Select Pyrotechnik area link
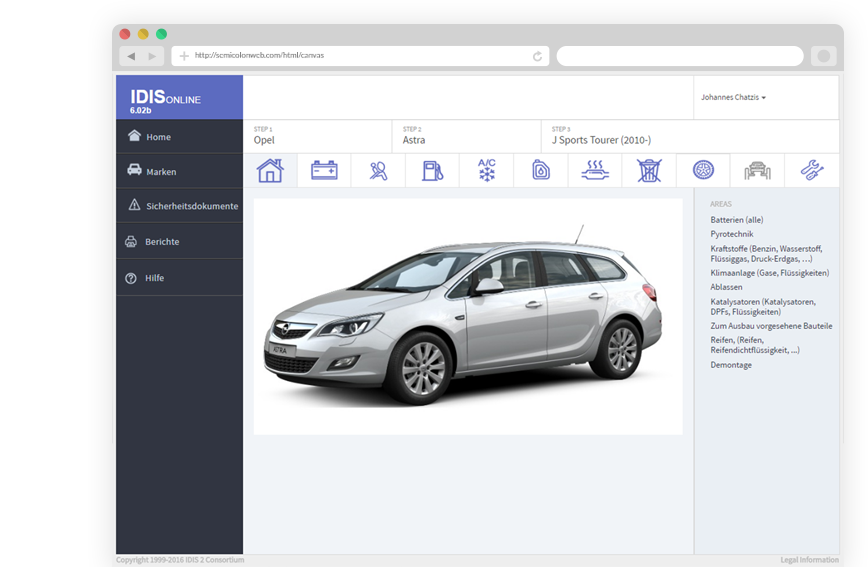This screenshot has height=567, width=868. tap(732, 234)
